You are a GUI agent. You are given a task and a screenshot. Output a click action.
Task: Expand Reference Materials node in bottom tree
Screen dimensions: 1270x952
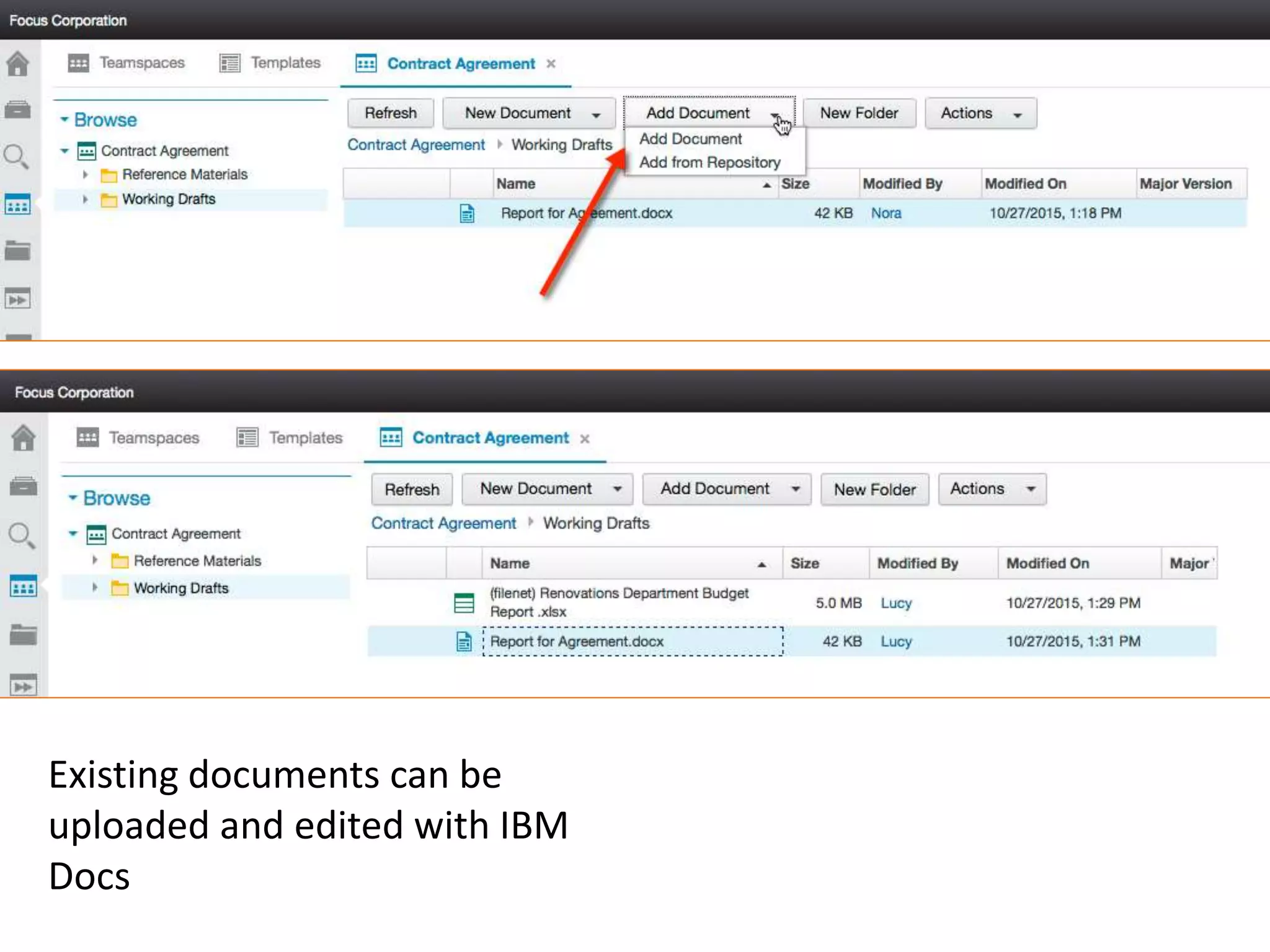[94, 560]
